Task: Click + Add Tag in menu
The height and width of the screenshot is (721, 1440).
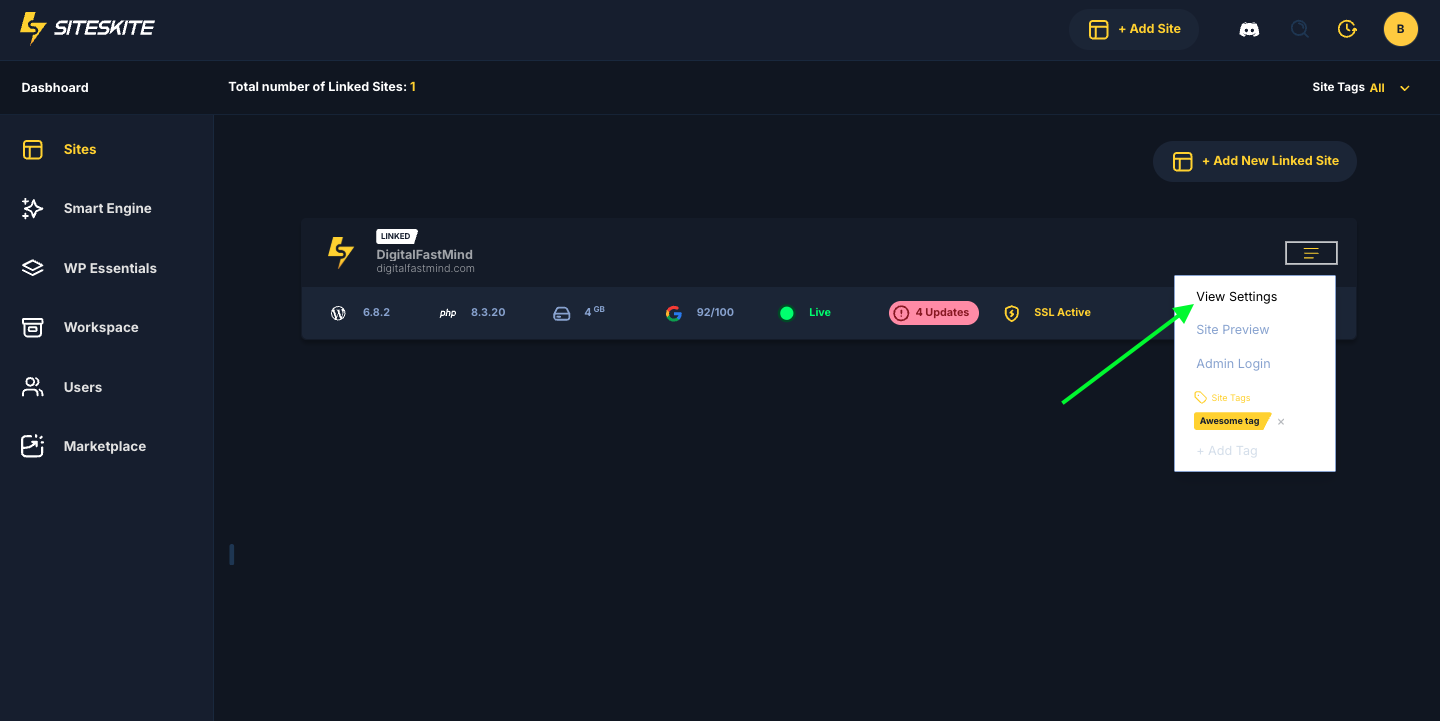Action: point(1227,451)
